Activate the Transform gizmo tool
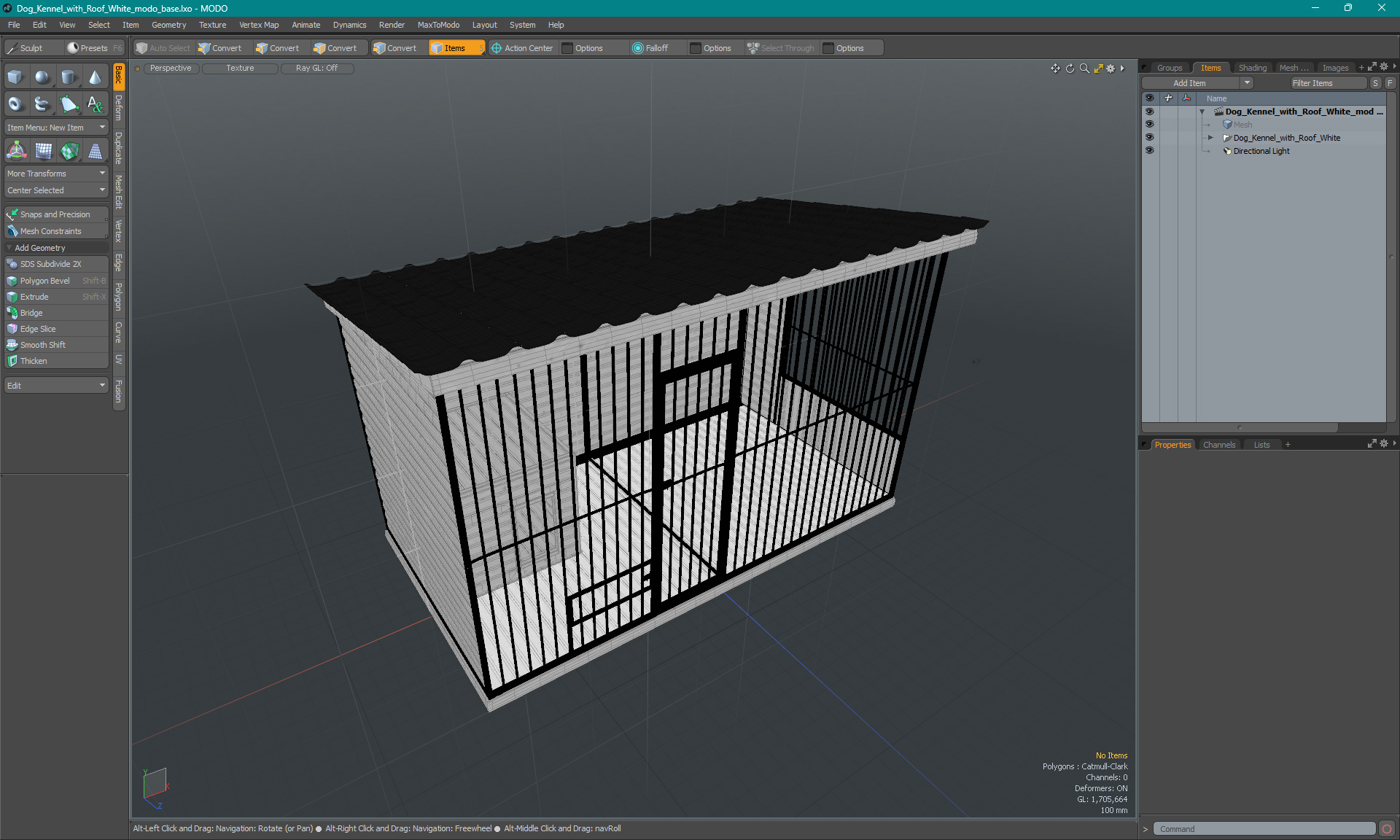This screenshot has height=840, width=1400. 16,151
